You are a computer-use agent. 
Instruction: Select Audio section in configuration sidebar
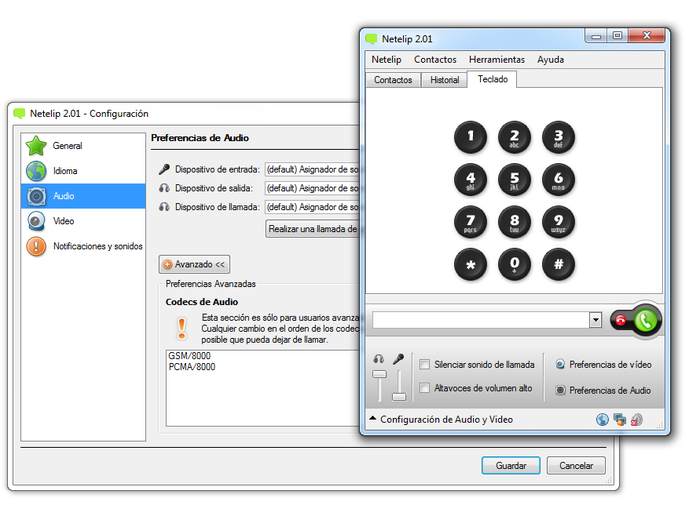click(83, 196)
